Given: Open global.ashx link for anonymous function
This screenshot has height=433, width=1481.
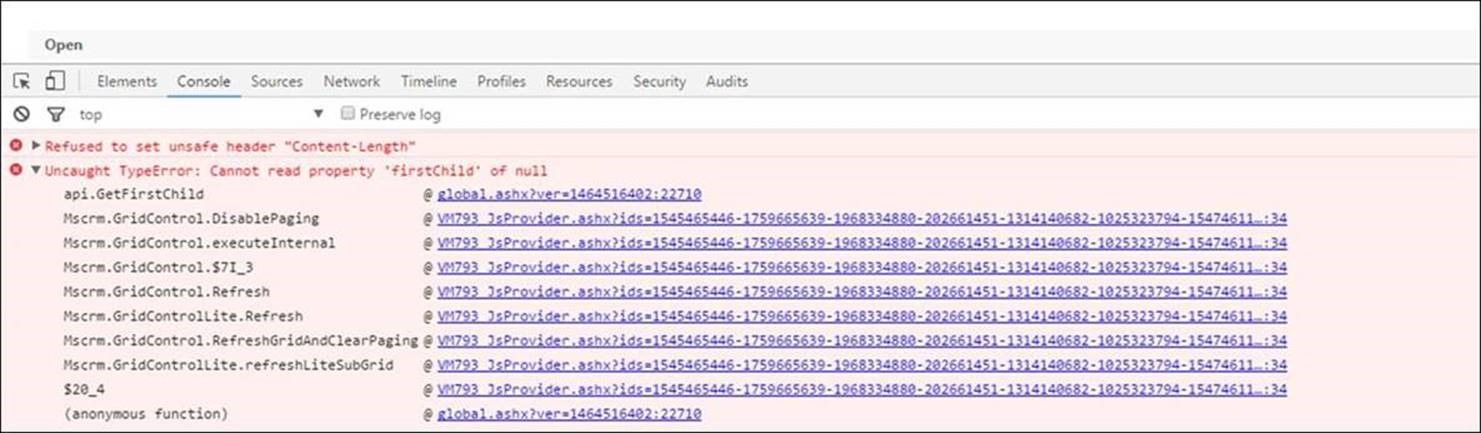Looking at the screenshot, I should (569, 414).
